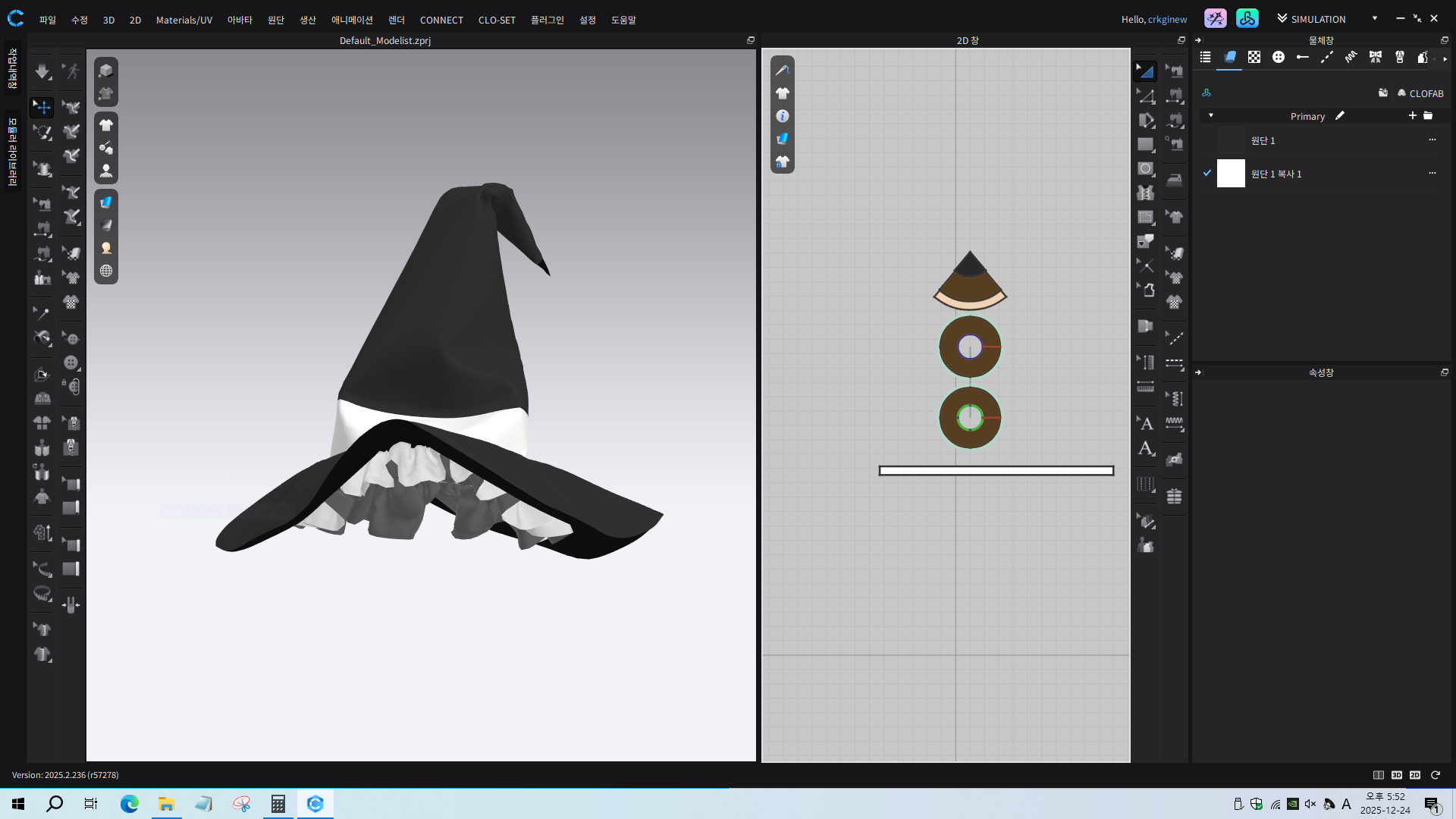
Task: Collapse the Primary fabric group
Action: pos(1211,116)
